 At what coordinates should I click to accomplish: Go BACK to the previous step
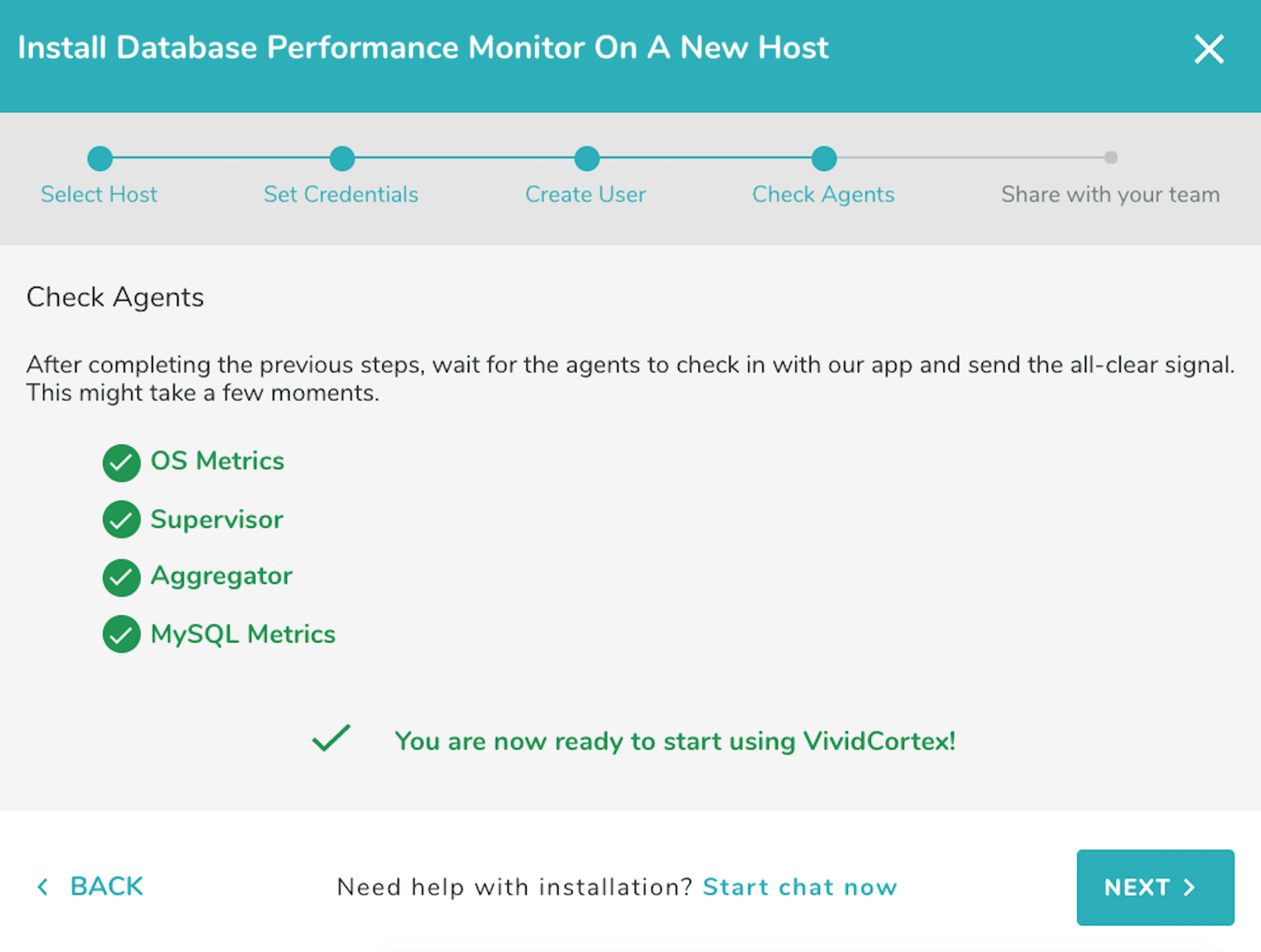[x=90, y=887]
